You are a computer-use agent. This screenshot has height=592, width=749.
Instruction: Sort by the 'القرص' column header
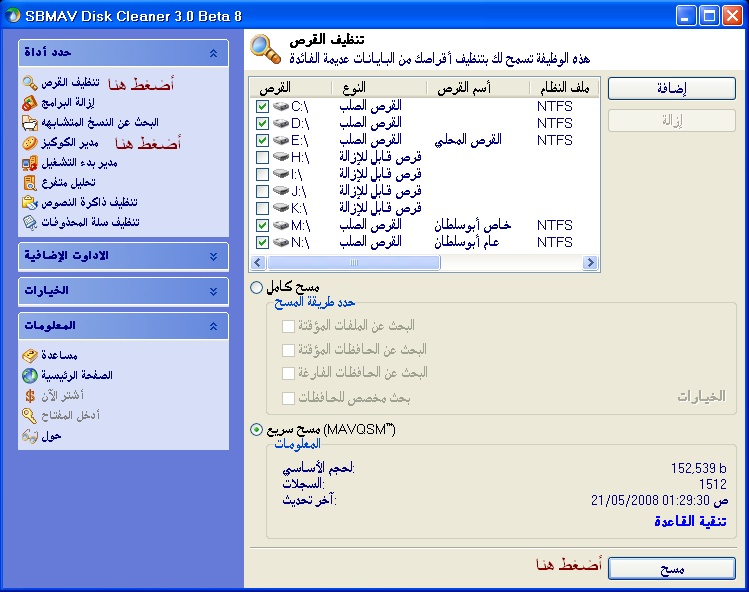coord(290,88)
